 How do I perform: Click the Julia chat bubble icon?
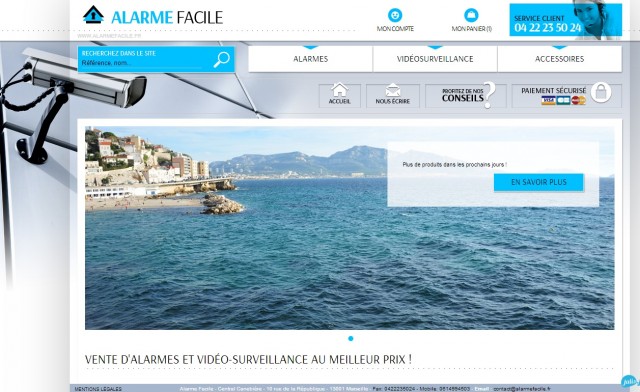point(630,382)
